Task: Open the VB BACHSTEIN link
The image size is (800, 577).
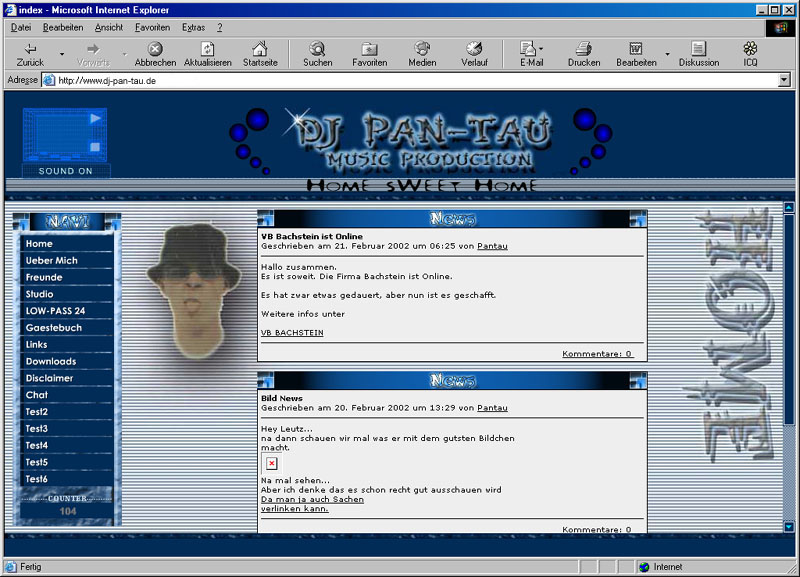Action: (292, 332)
